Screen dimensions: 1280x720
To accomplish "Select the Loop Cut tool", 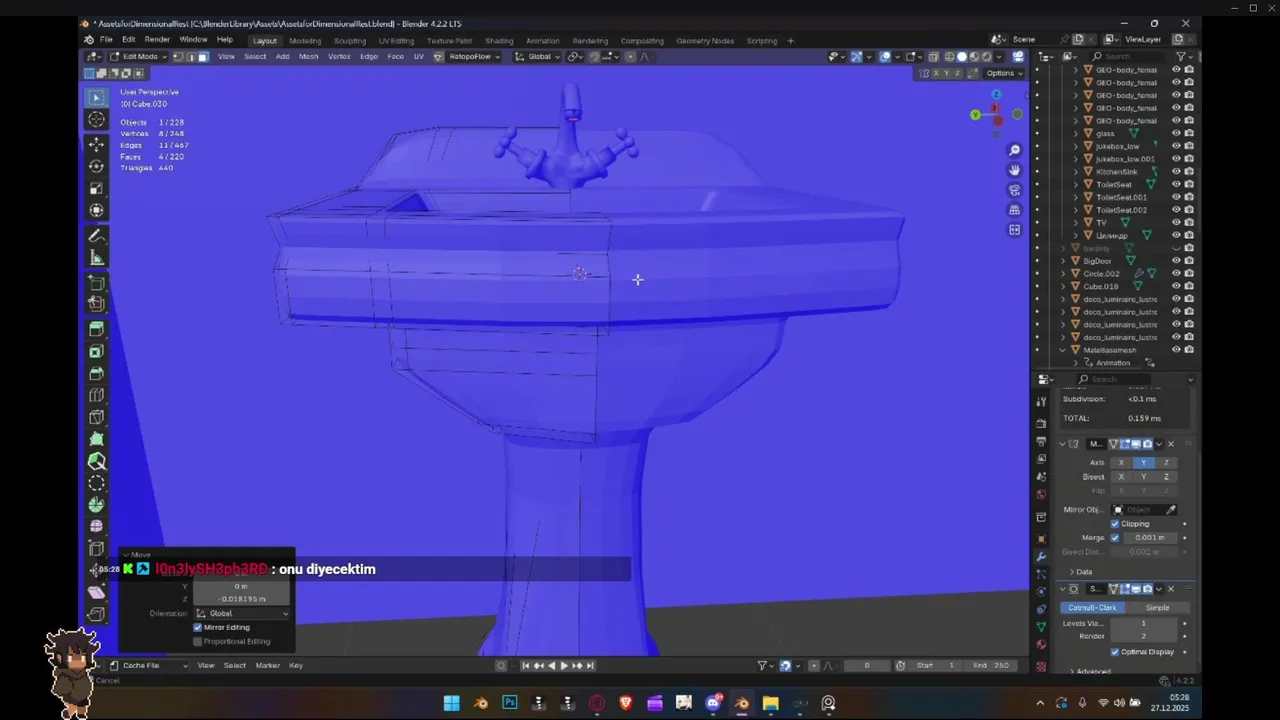I will point(96,395).
